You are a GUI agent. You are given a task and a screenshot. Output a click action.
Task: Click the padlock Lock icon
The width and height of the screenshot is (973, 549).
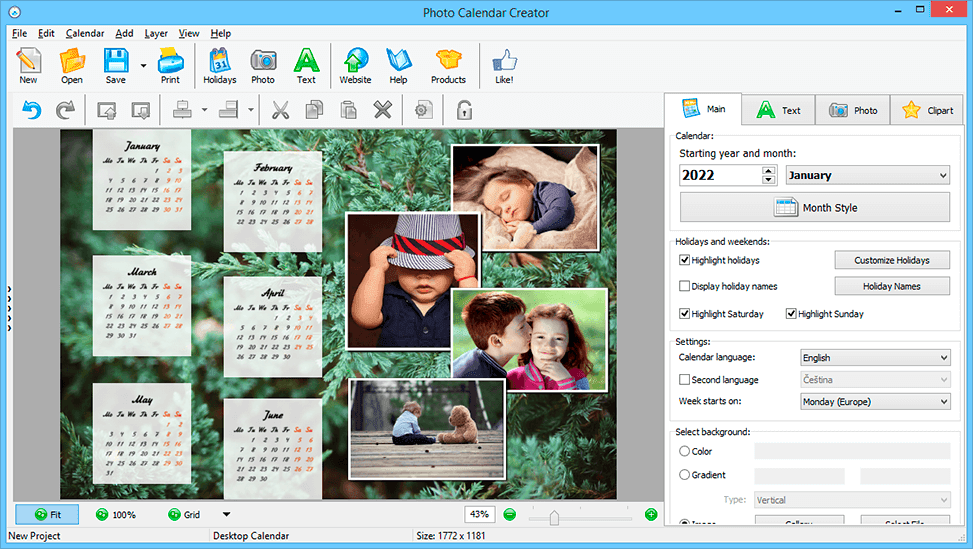pyautogui.click(x=464, y=110)
